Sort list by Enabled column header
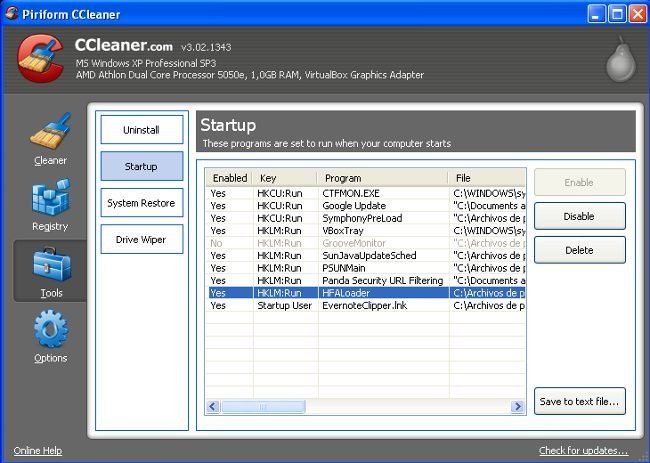Viewport: 650px width, 463px height. (229, 178)
